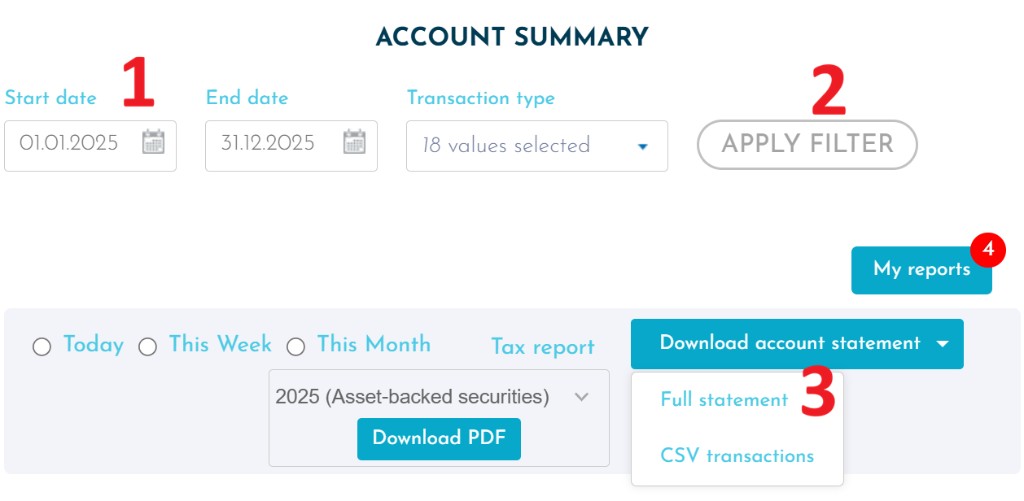
Task: Click into the End date field
Action: (x=270, y=144)
